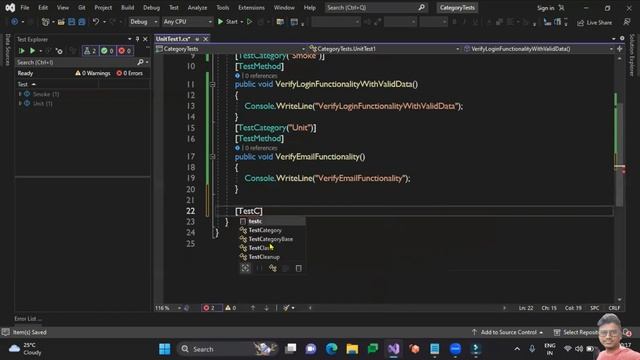Viewport: 640px width, 360px height.
Task: Open the Debug configuration dropdown
Action: coord(144,22)
